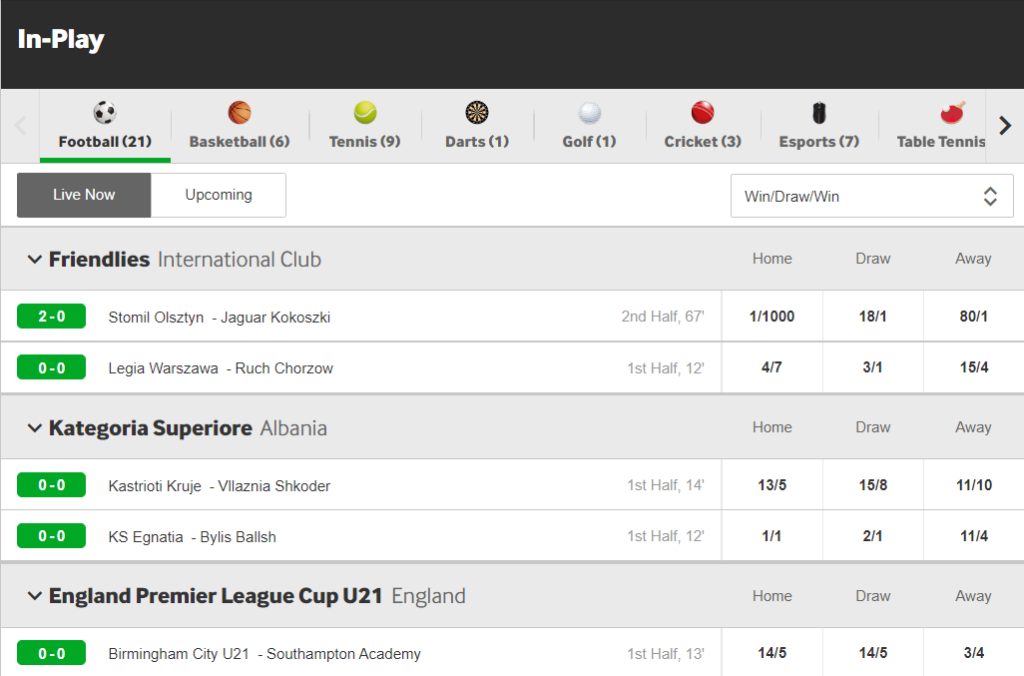Choose the Tennis ball icon
Screen dimensions: 1024x676
pyautogui.click(x=365, y=112)
